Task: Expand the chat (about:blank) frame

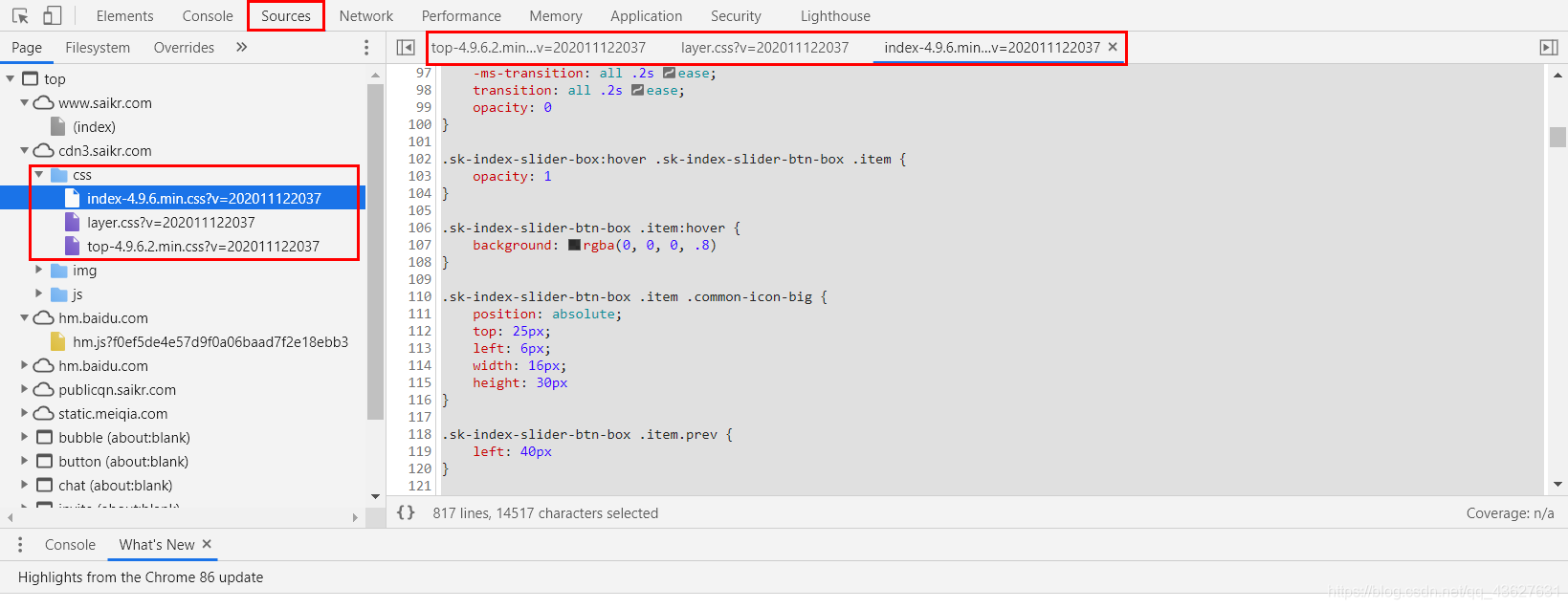Action: coord(25,485)
